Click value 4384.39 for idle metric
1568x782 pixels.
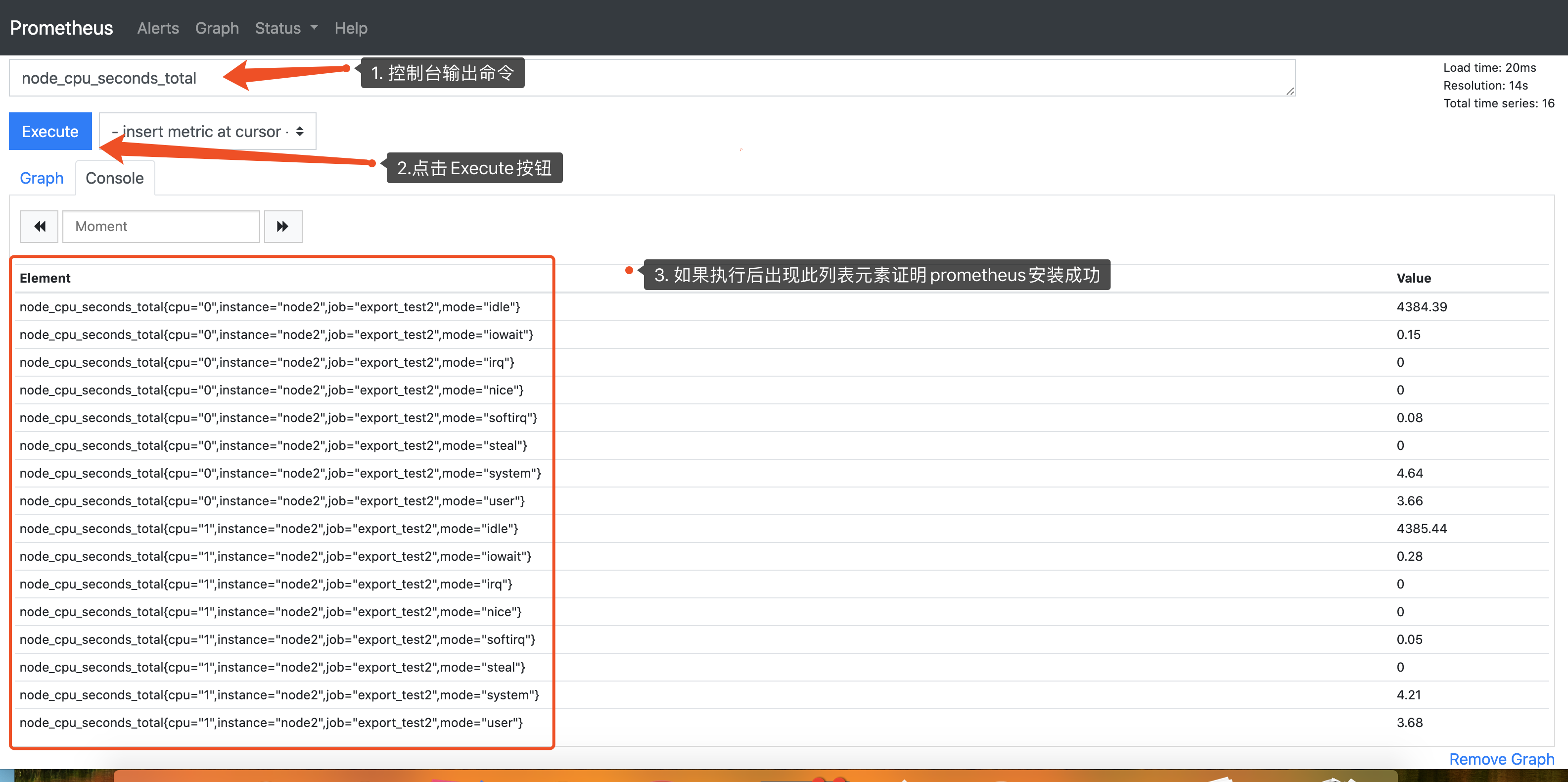click(x=1422, y=306)
